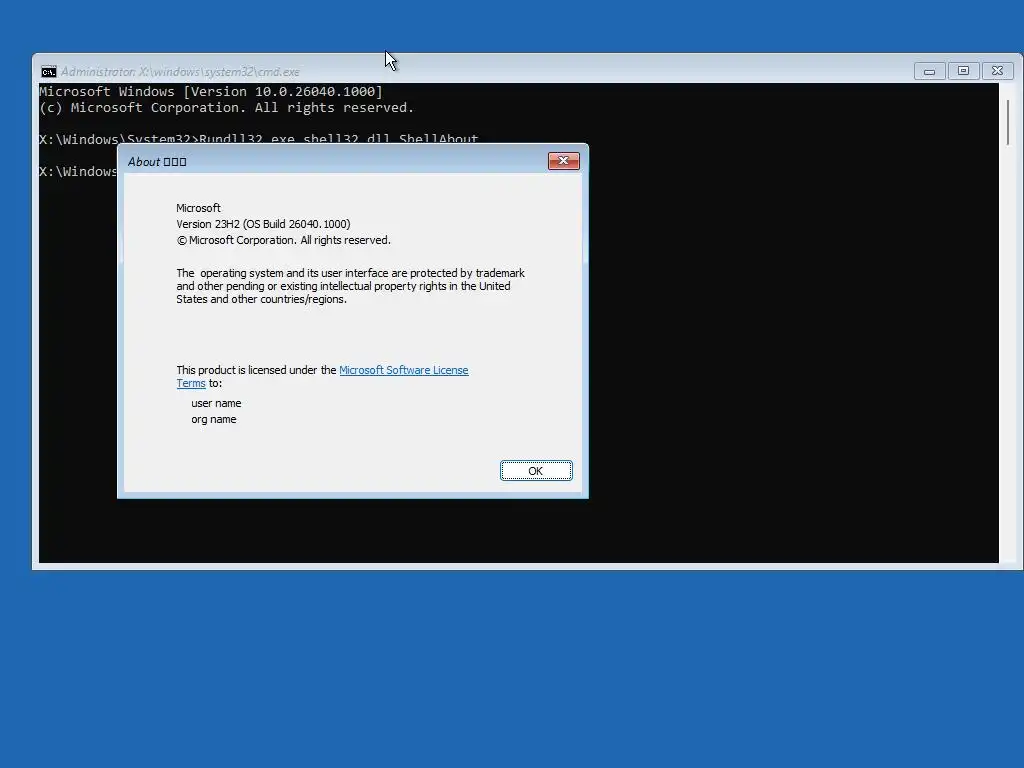Minimize the Administrator cmd.exe window
This screenshot has height=768, width=1024.
929,71
